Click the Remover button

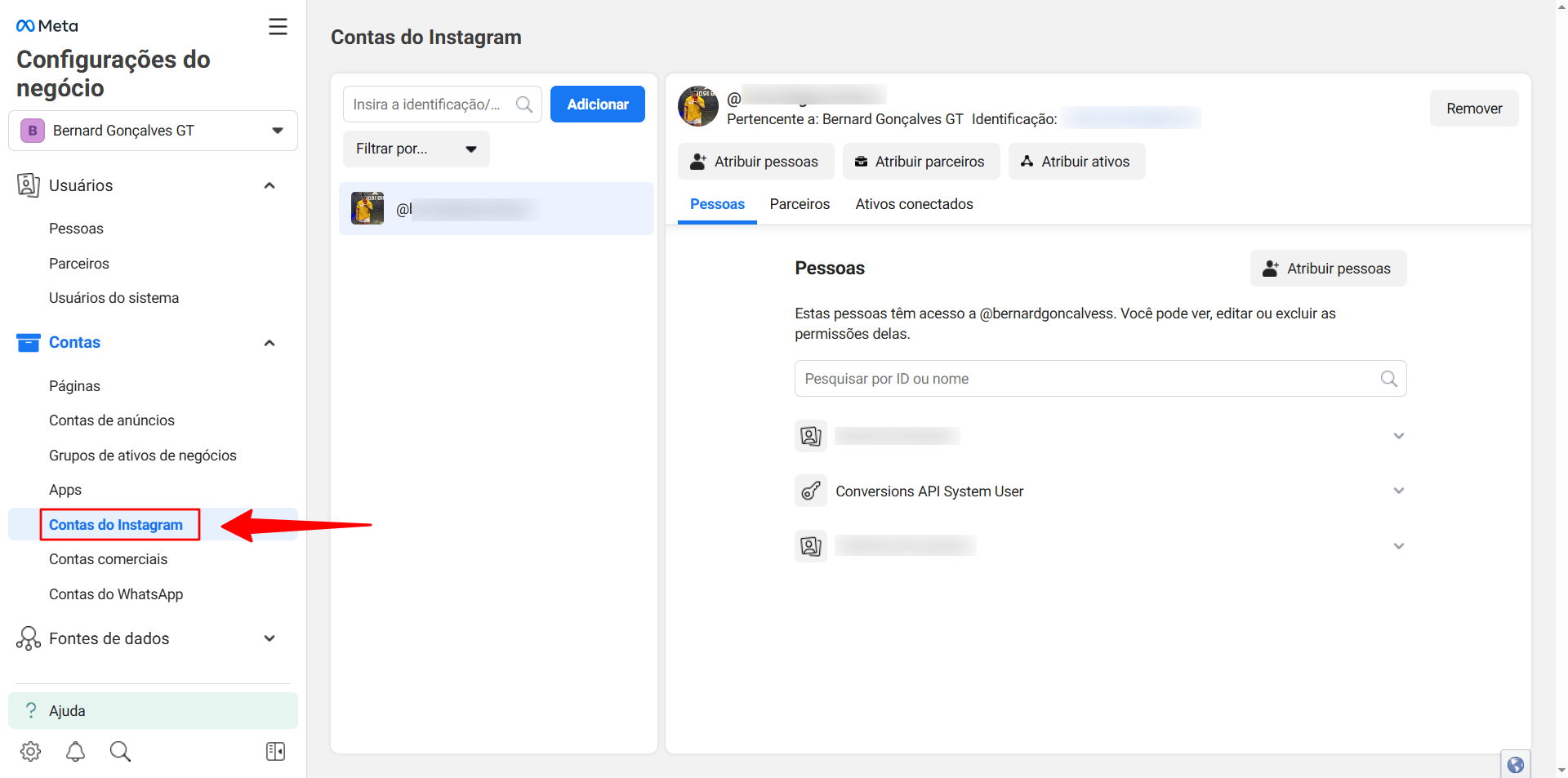click(x=1474, y=109)
